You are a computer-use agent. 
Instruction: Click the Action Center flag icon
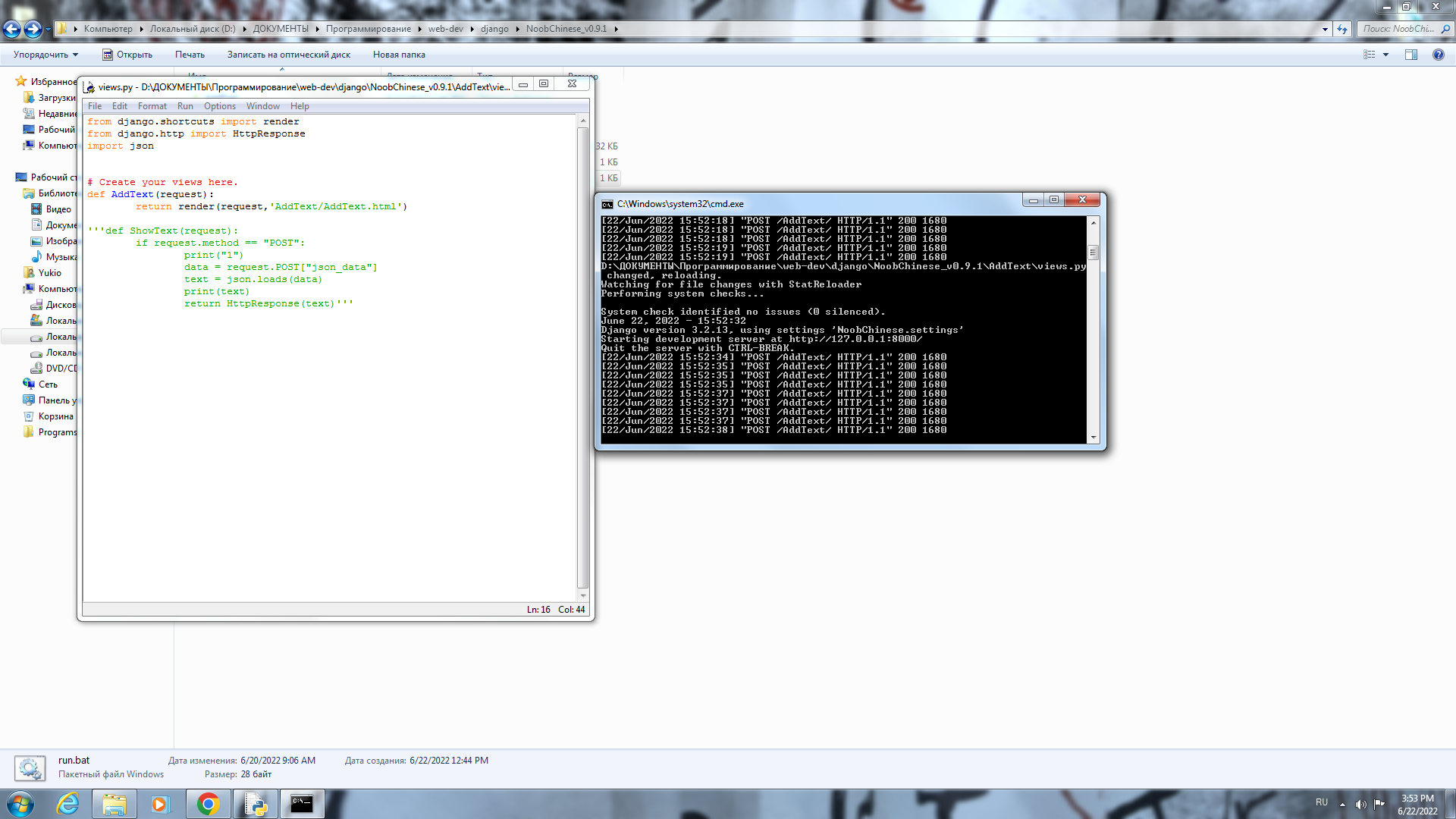pos(1379,804)
